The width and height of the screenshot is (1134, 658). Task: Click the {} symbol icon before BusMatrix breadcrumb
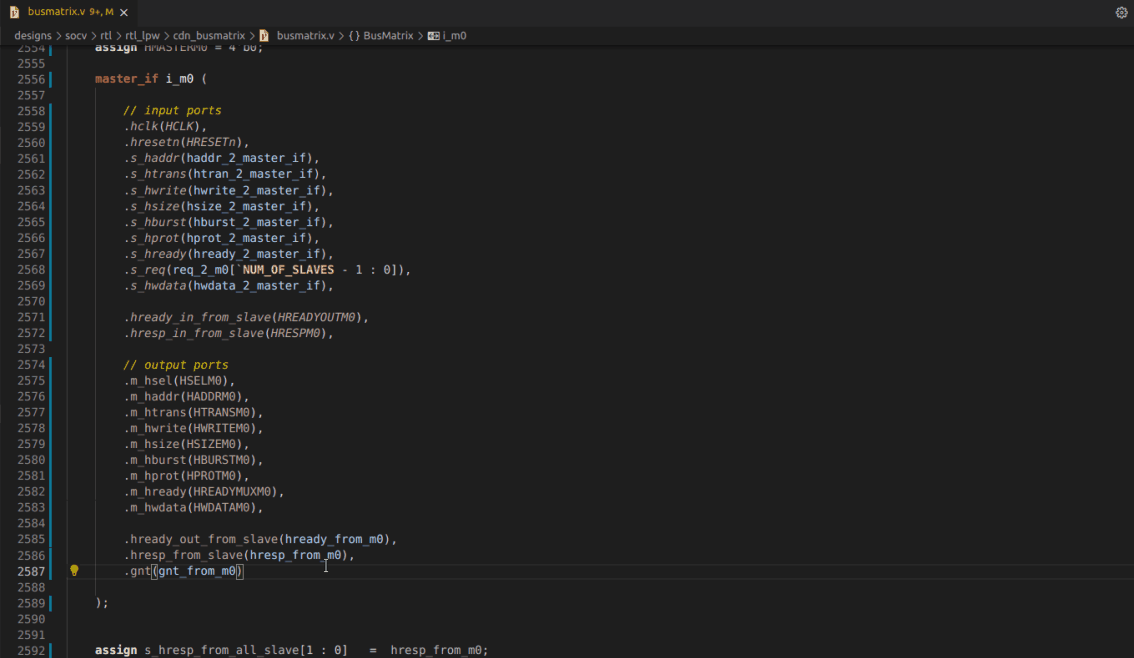click(x=352, y=35)
